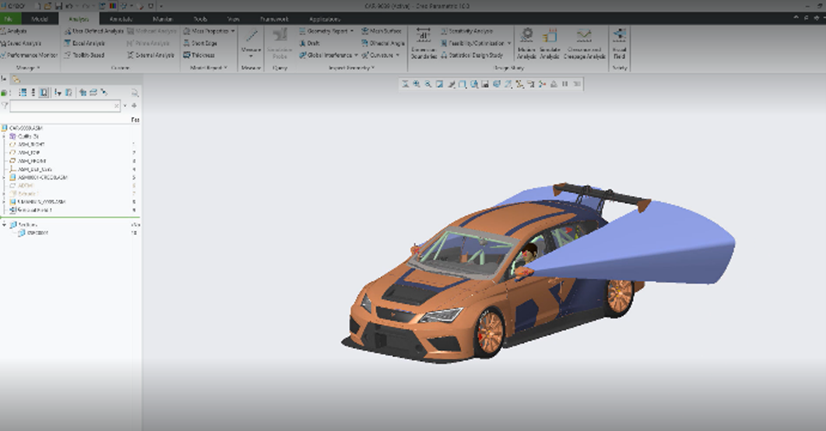This screenshot has height=431, width=826.
Task: Expand the Geometry Report dropdown
Action: click(x=352, y=31)
